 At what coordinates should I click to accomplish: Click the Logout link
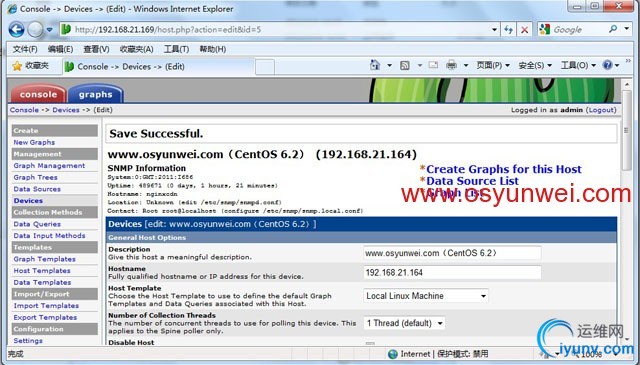[601, 110]
